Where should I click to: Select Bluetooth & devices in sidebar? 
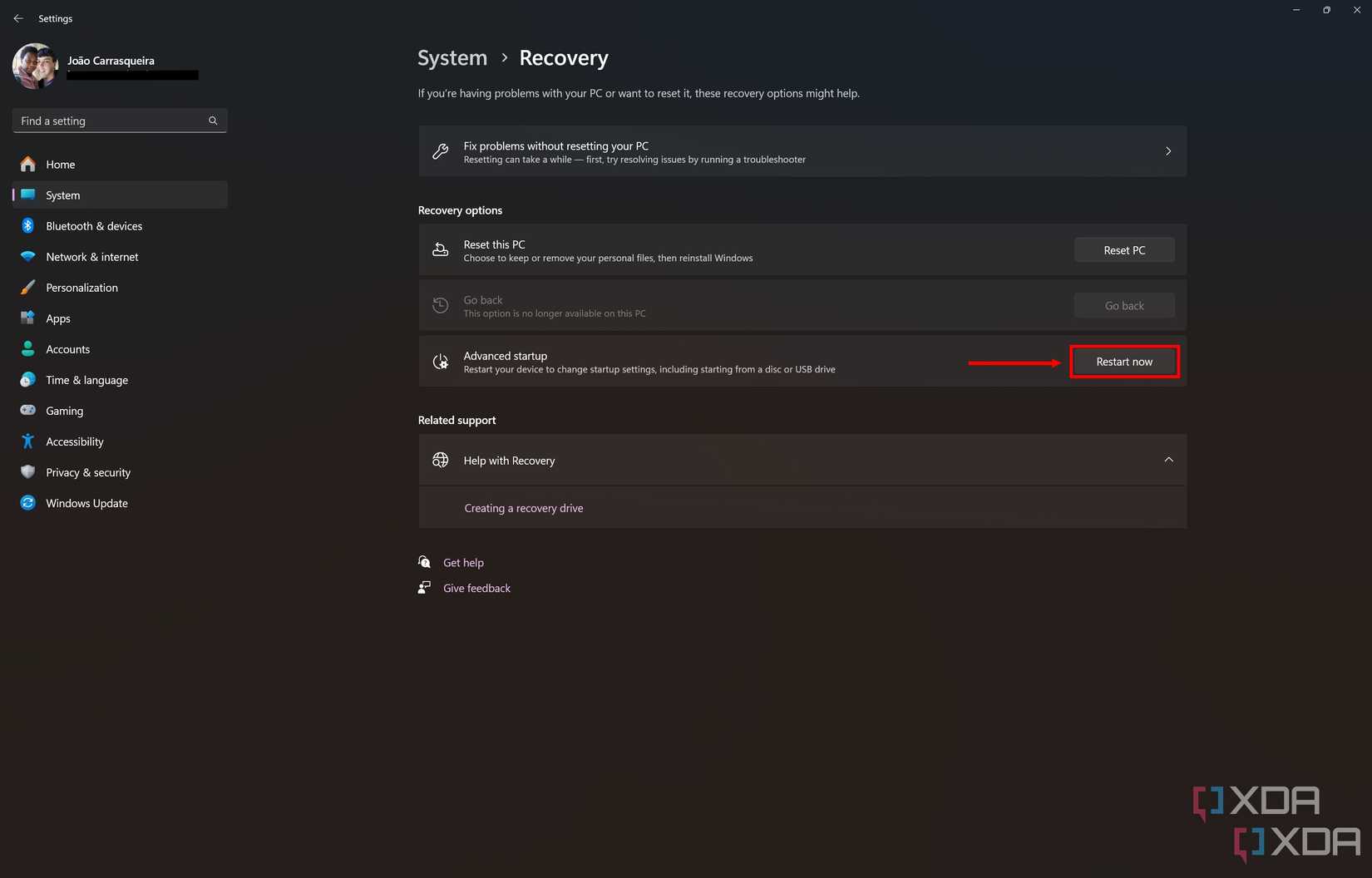tap(94, 226)
